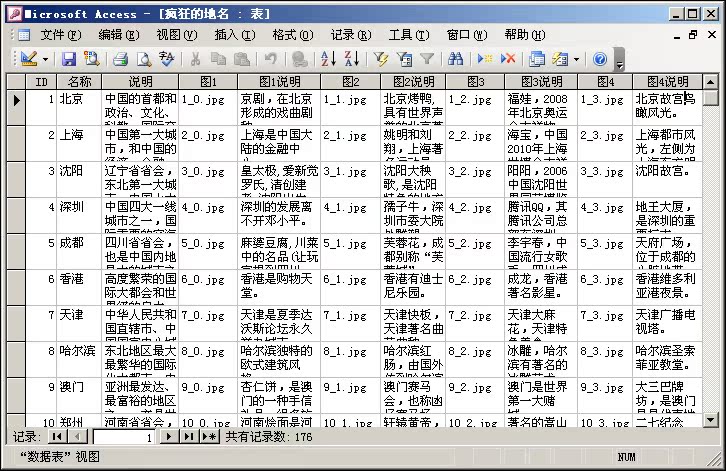Click New Record toolbar icon
The height and width of the screenshot is (471, 726).
(485, 59)
